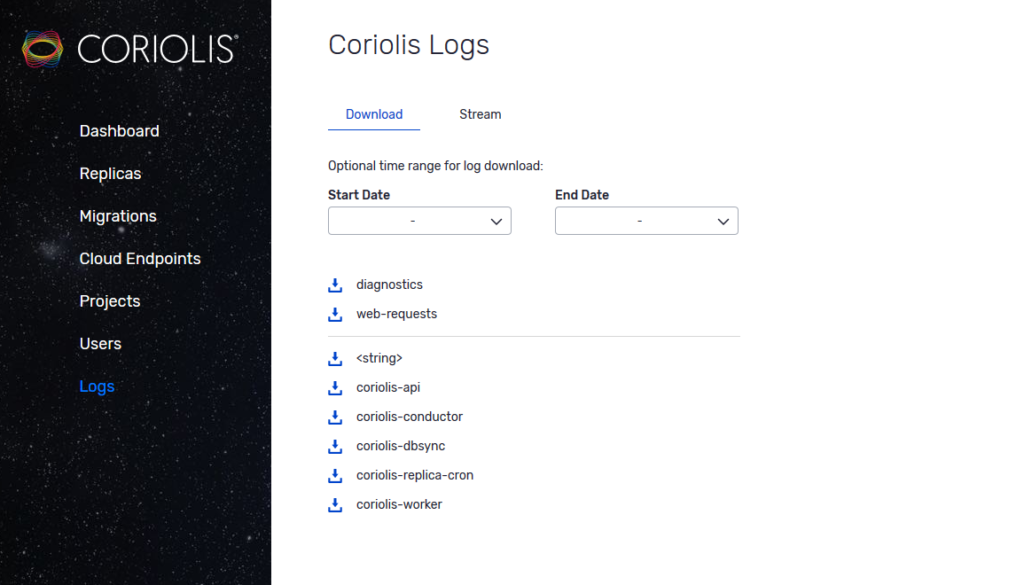Download the diagnostics log via its download icon
This screenshot has height=585, width=1024.
click(x=334, y=284)
